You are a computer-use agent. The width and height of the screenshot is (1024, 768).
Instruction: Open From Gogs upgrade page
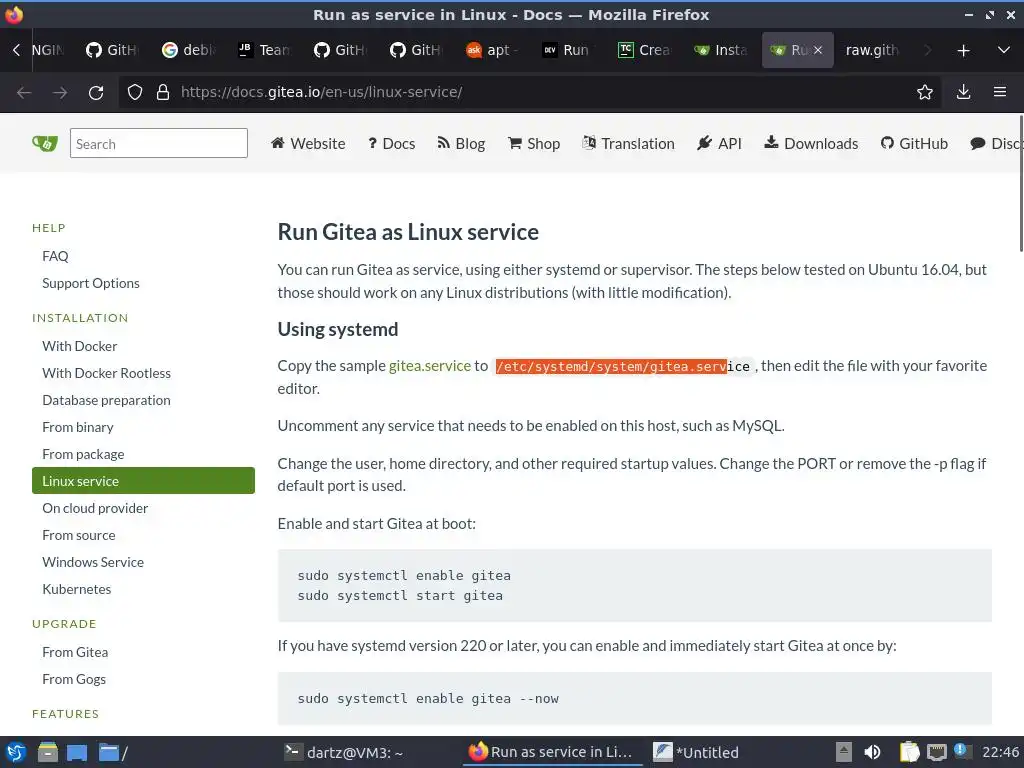click(74, 679)
